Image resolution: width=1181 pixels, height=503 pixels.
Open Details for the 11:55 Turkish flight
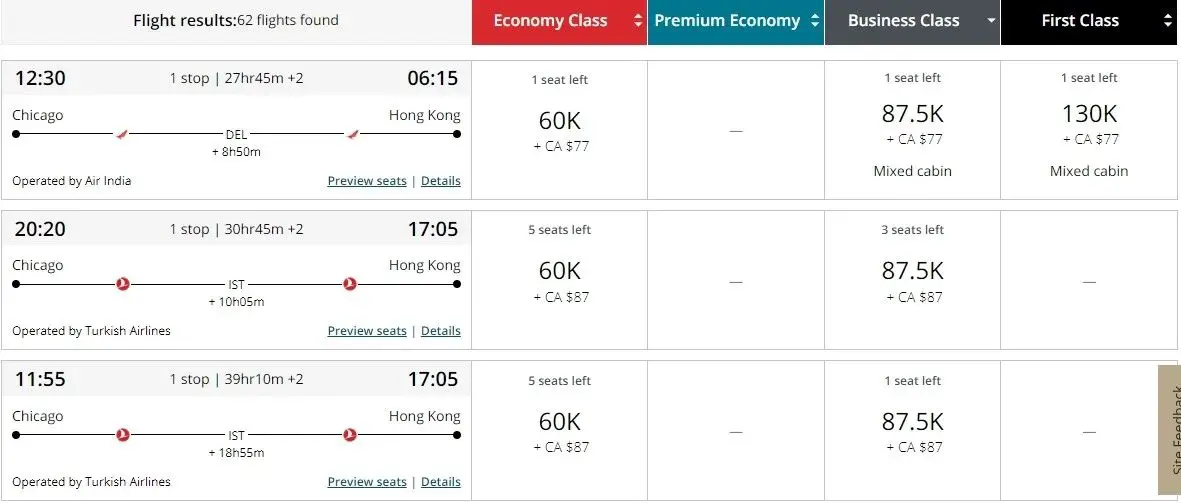click(x=441, y=482)
